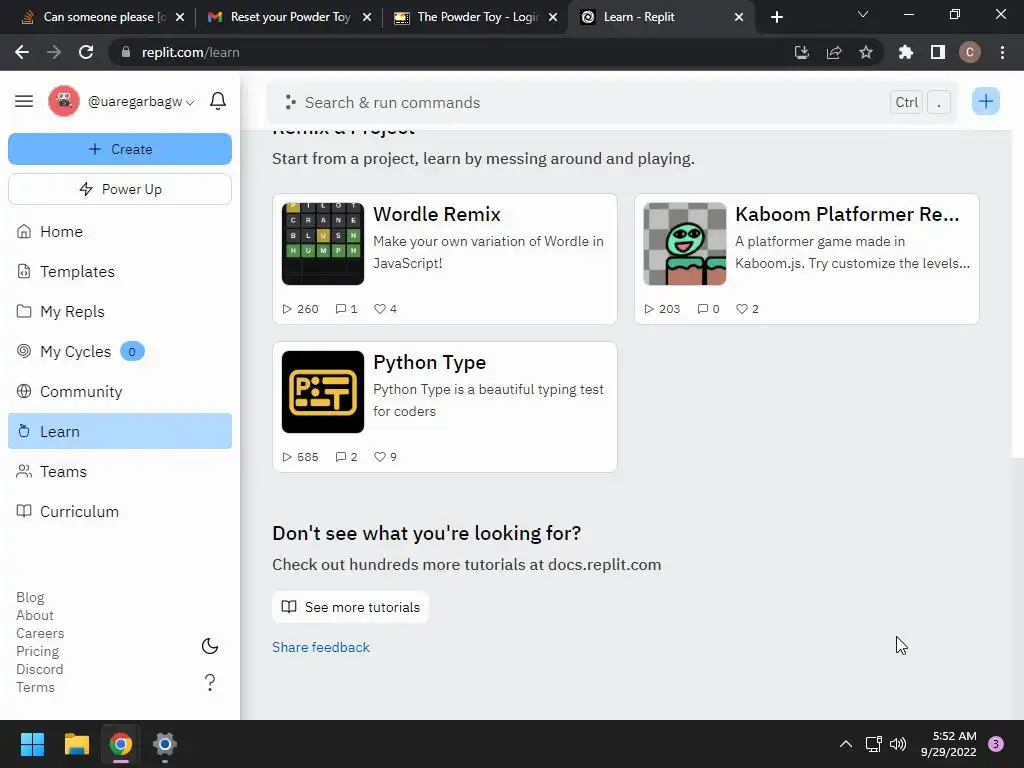
Task: Click run count 203 on Kaboom card
Action: point(662,309)
